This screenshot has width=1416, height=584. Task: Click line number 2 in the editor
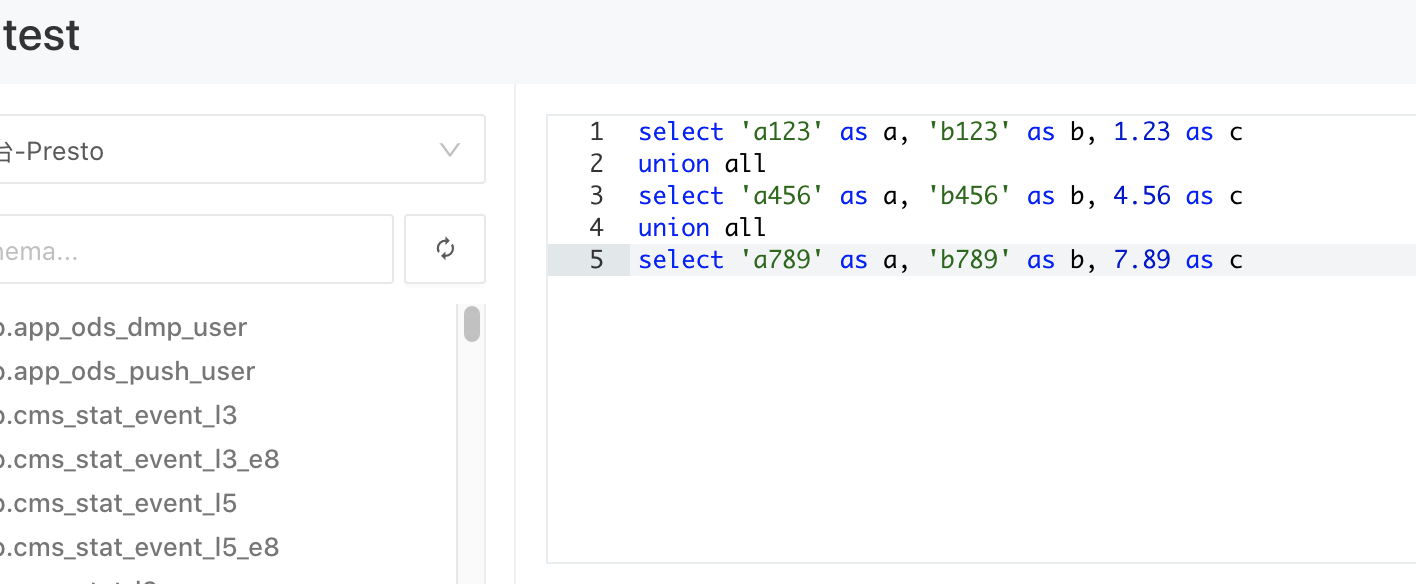[x=596, y=163]
